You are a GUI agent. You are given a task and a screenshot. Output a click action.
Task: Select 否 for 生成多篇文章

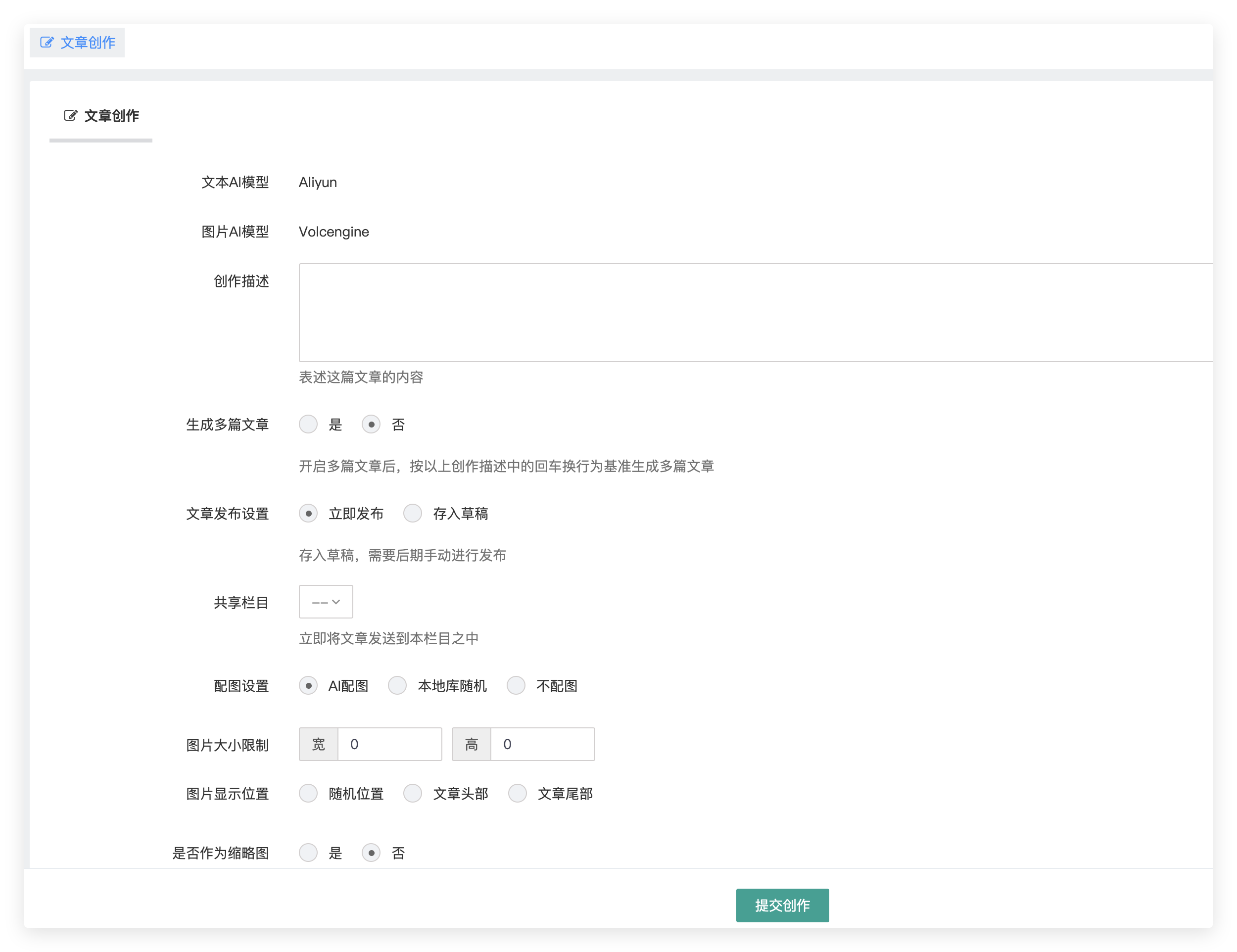coord(372,424)
